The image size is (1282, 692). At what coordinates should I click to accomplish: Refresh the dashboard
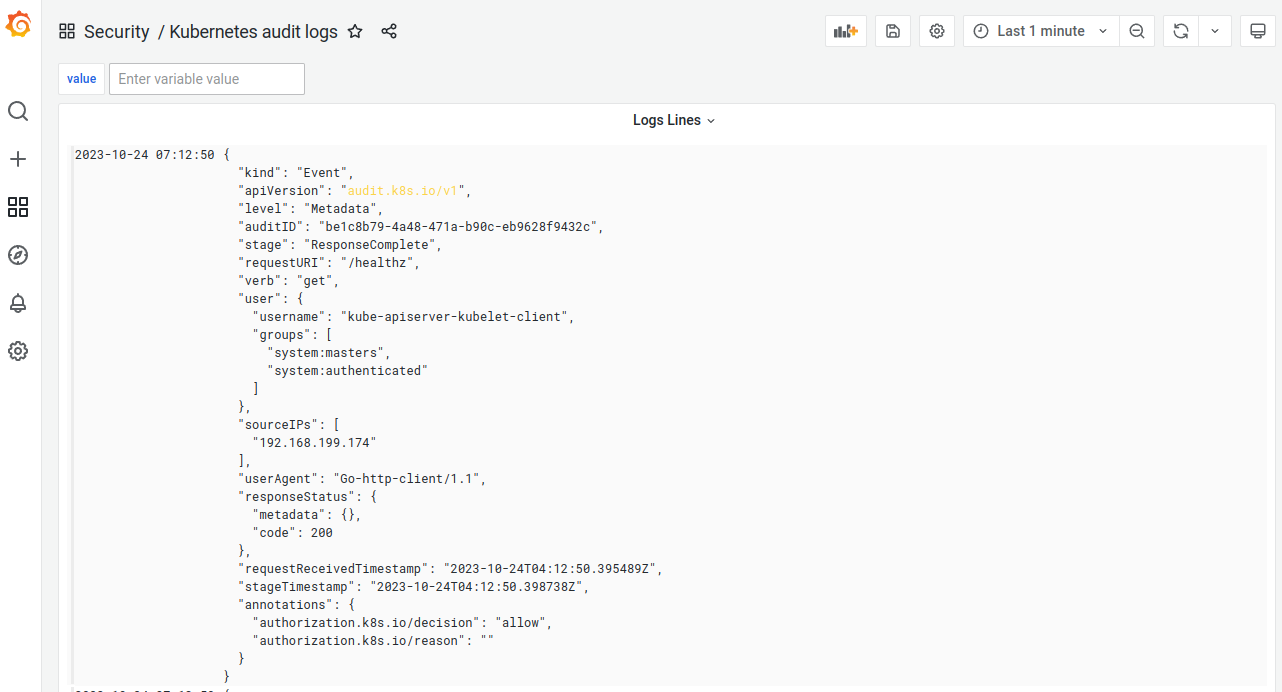[x=1181, y=31]
